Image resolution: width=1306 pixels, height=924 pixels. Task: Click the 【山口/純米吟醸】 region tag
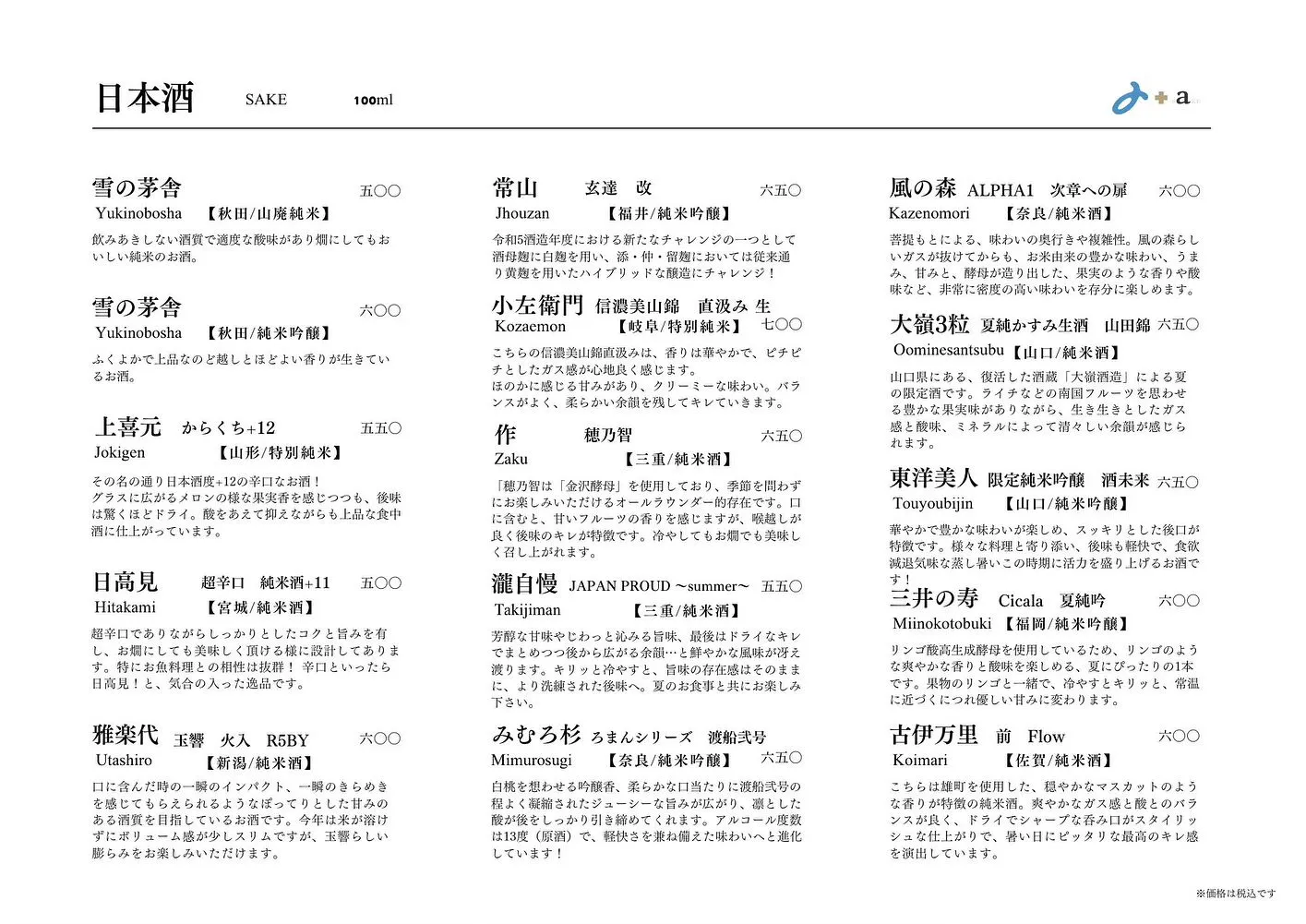click(1066, 504)
